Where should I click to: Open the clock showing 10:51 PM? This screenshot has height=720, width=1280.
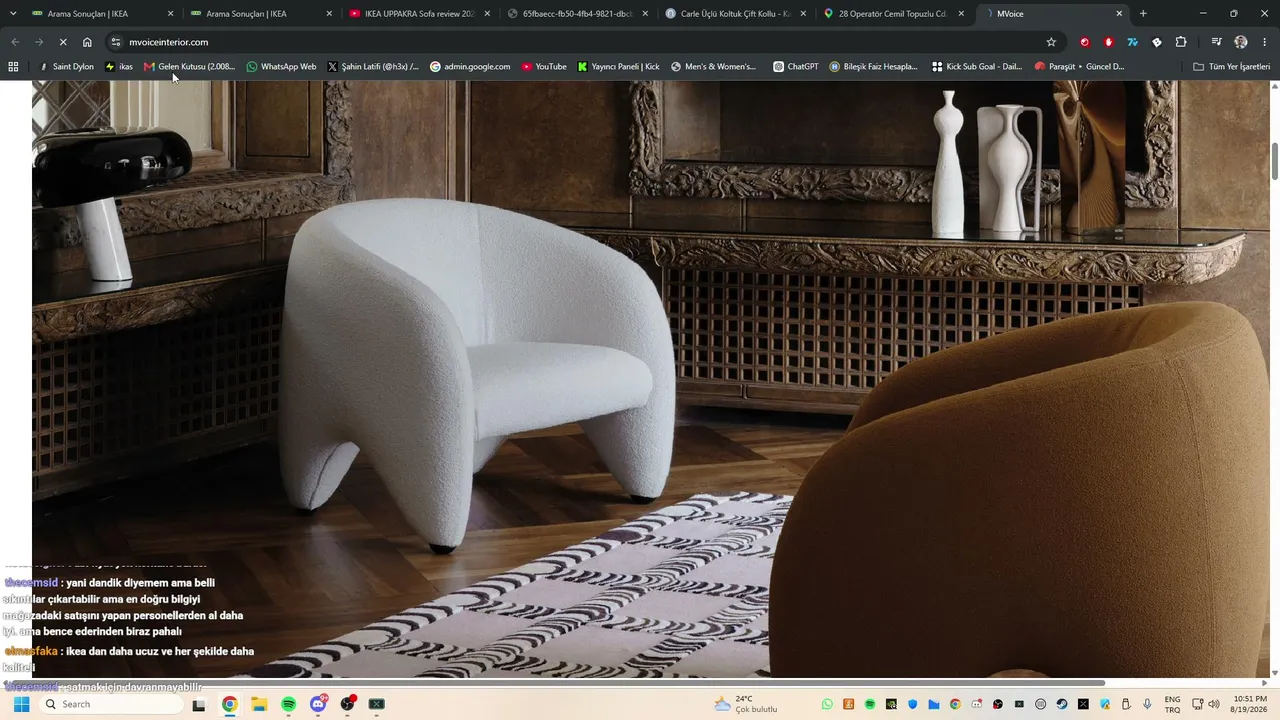coord(1250,704)
